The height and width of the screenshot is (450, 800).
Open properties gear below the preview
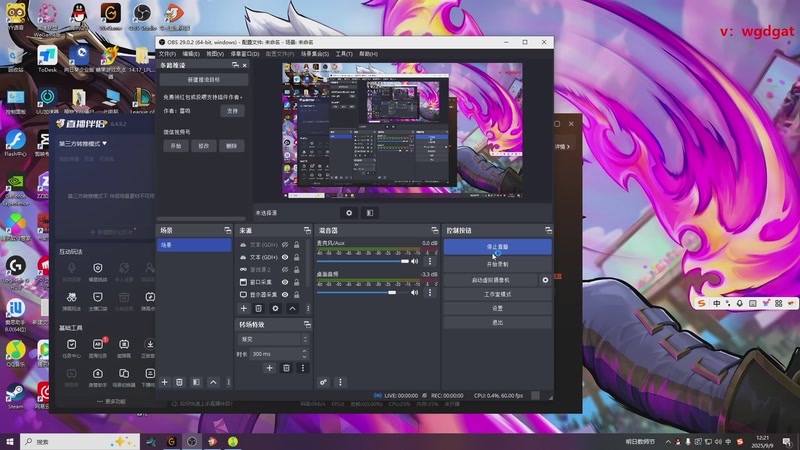click(x=349, y=213)
